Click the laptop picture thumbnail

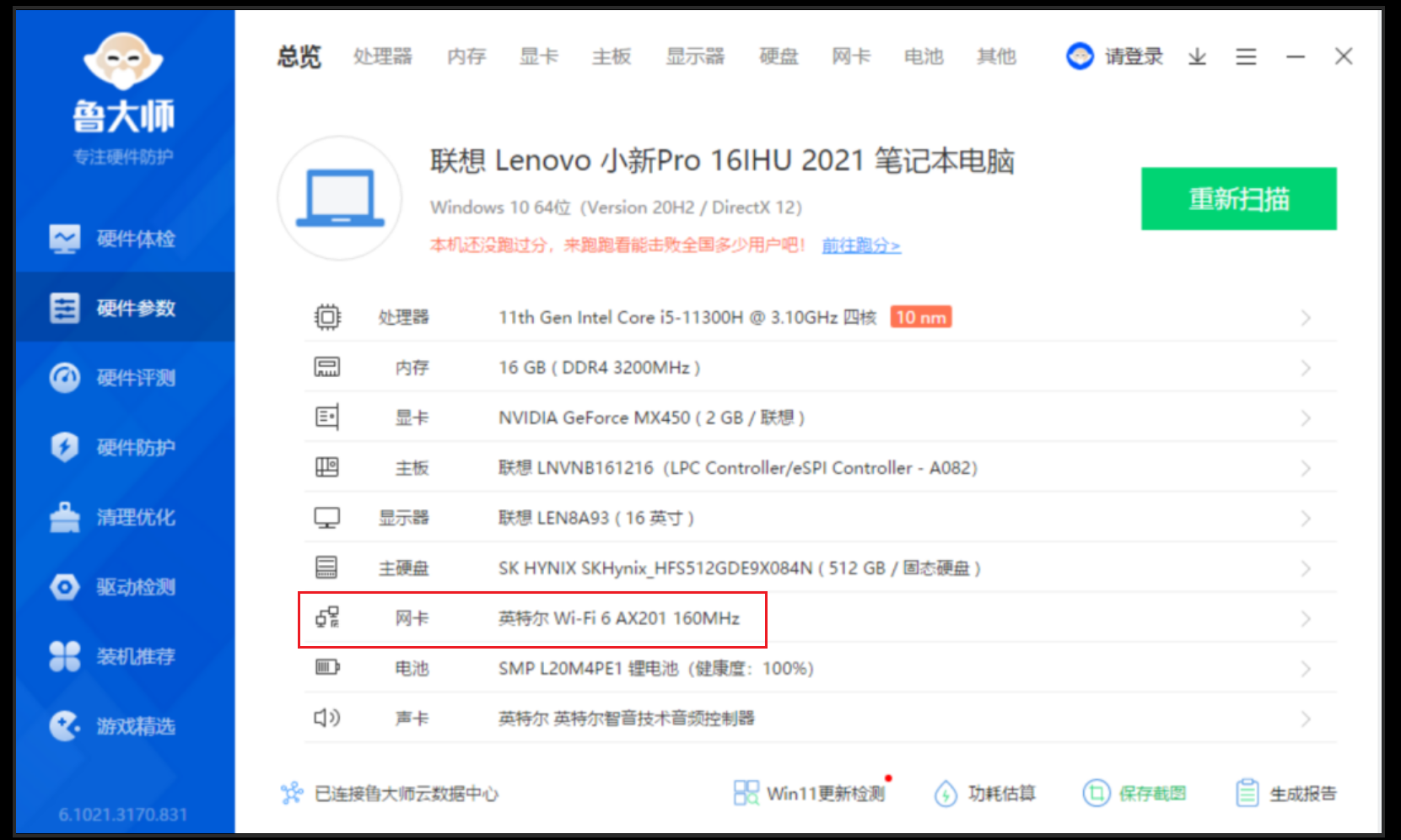[340, 198]
